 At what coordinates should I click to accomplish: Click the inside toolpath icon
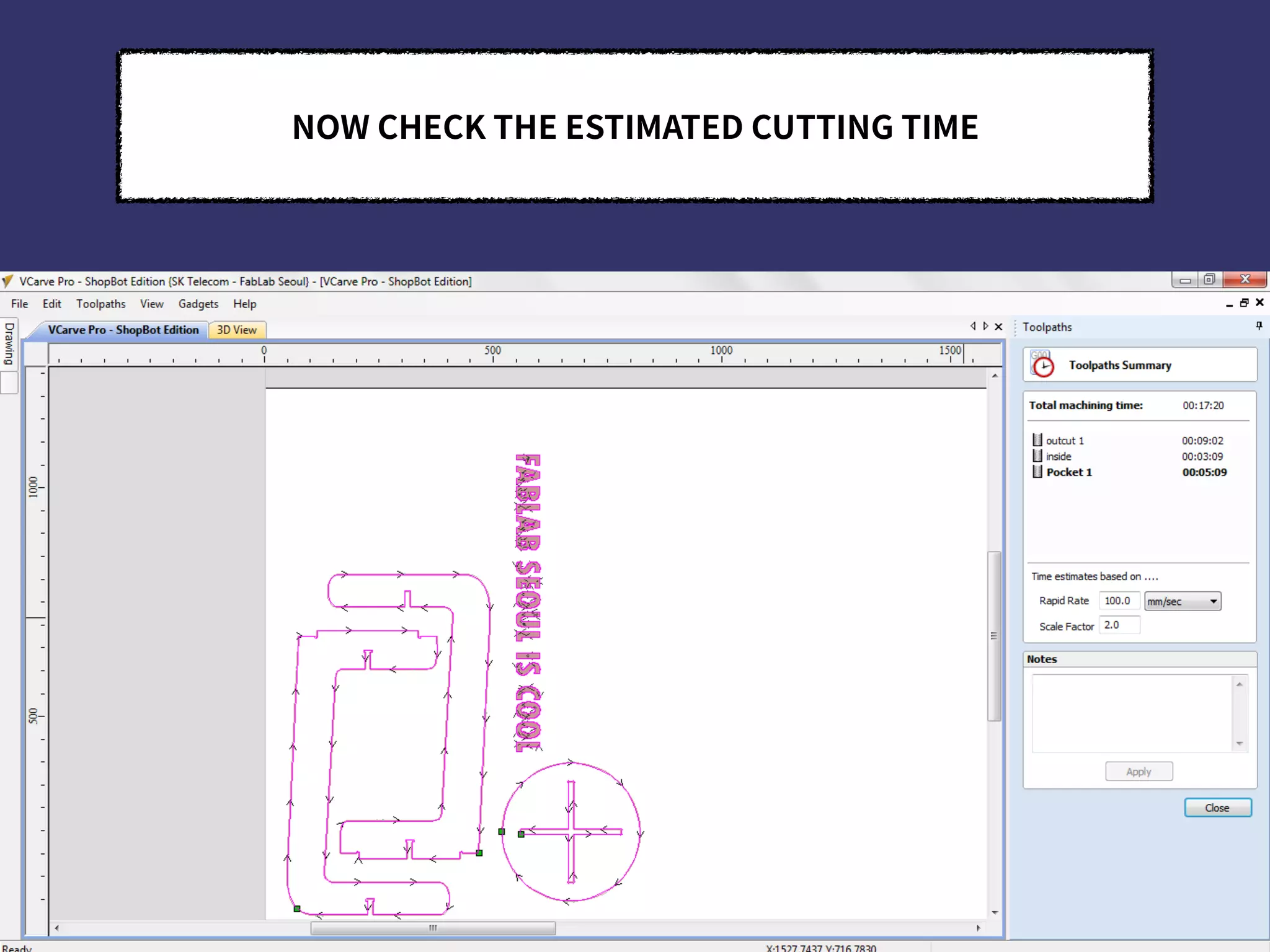point(1037,456)
